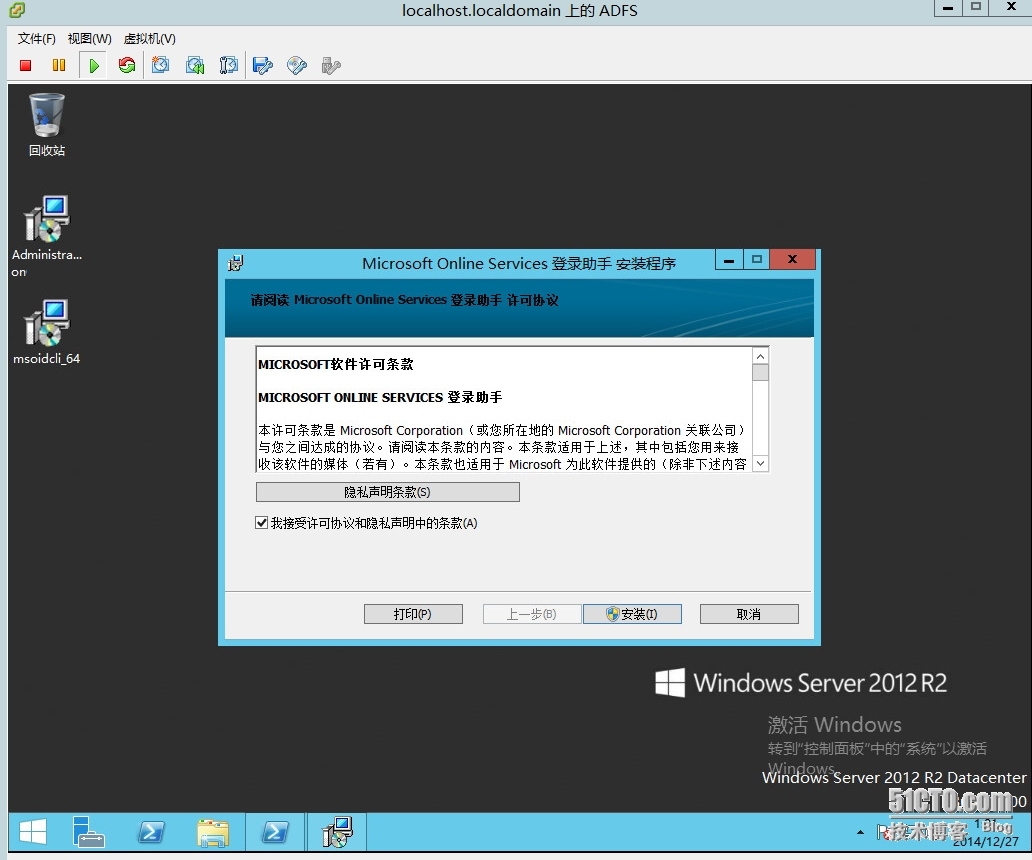Click the MICROSOFT ONLINE SERVICES 登录助手 text
Image resolution: width=1032 pixels, height=860 pixels.
[x=380, y=397]
